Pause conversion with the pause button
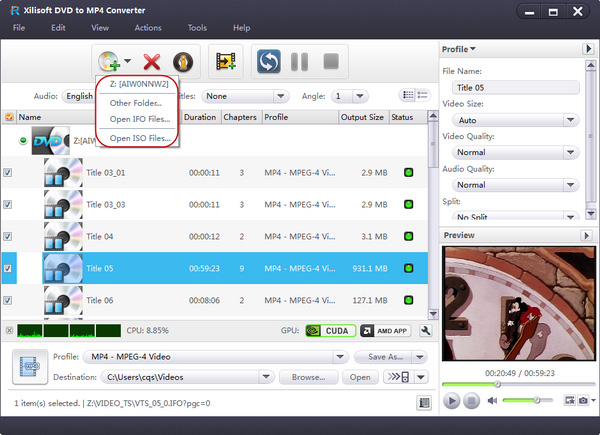Screen dimensions: 600x435 coord(299,62)
